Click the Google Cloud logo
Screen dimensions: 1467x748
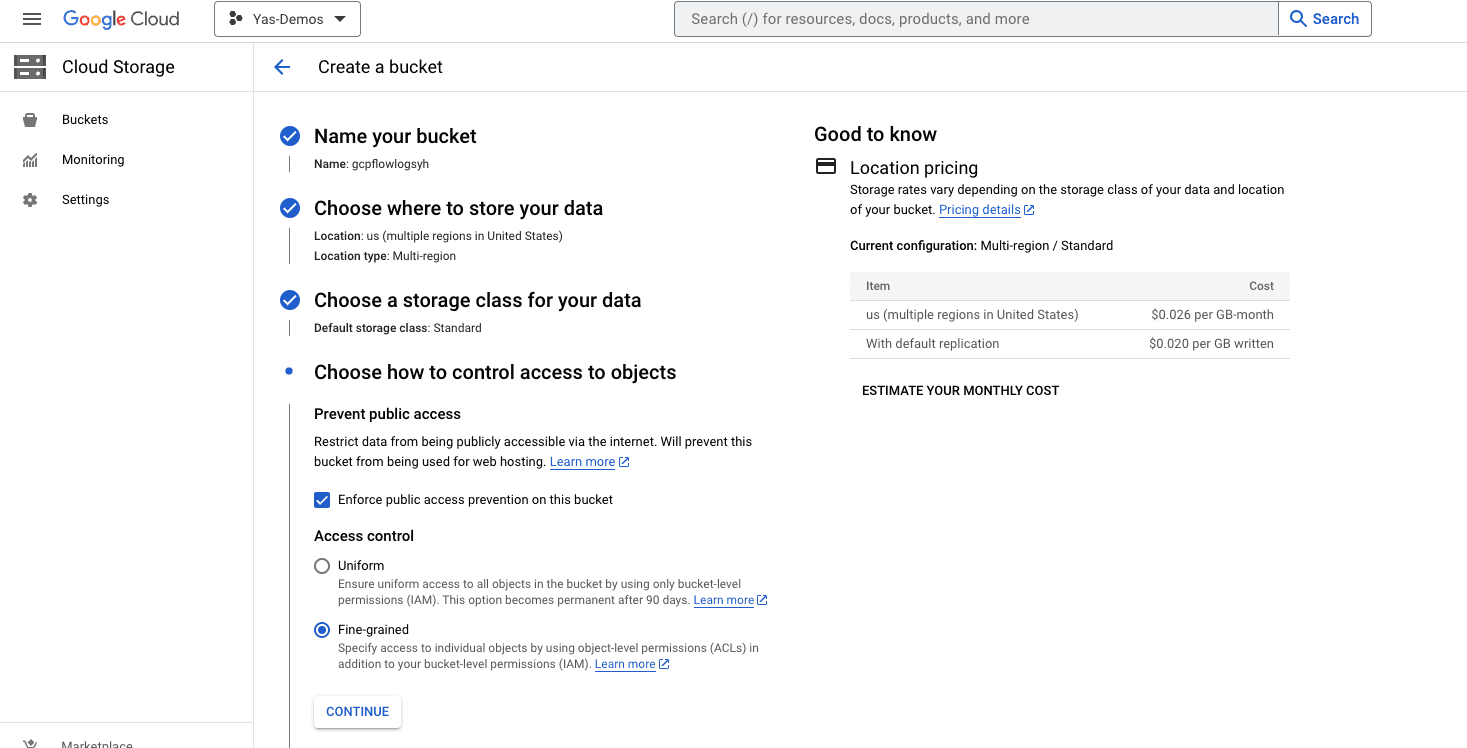pyautogui.click(x=121, y=19)
